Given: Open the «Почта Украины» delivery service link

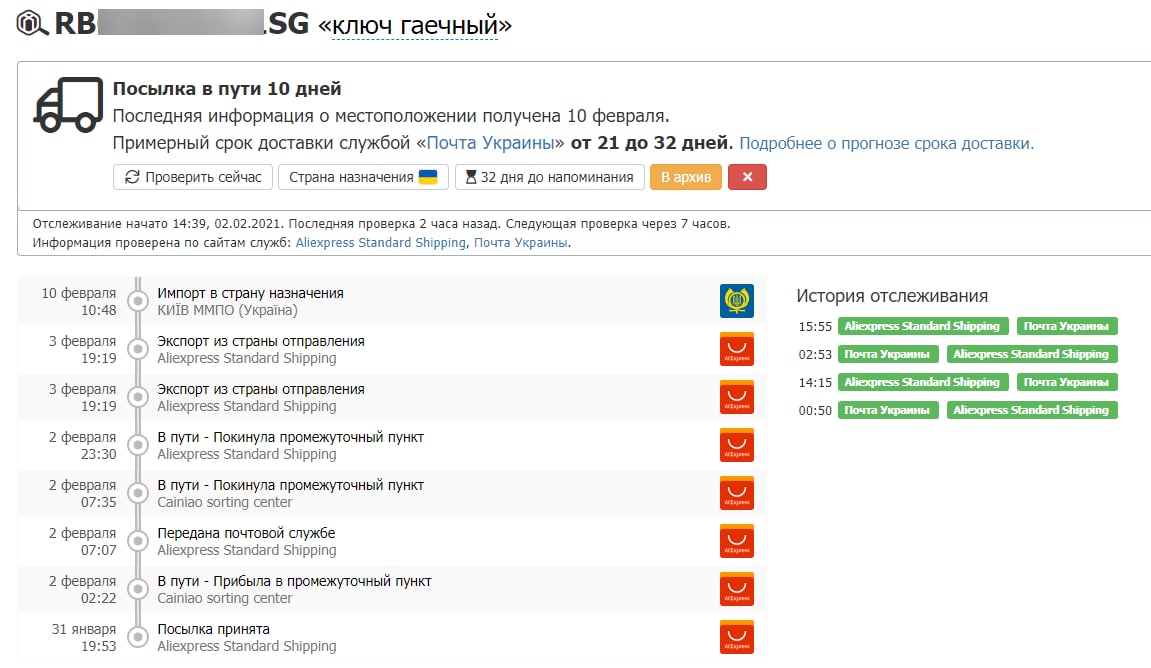Looking at the screenshot, I should coord(490,142).
